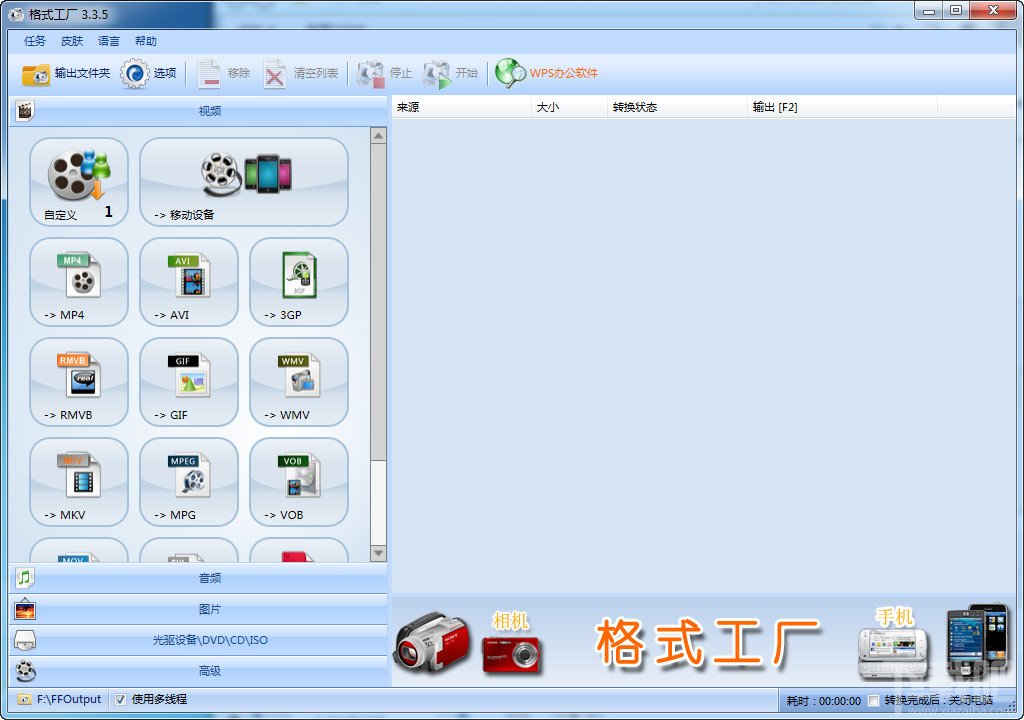Click the 转换状态 status column header
Viewport: 1024px width, 720px height.
(677, 107)
